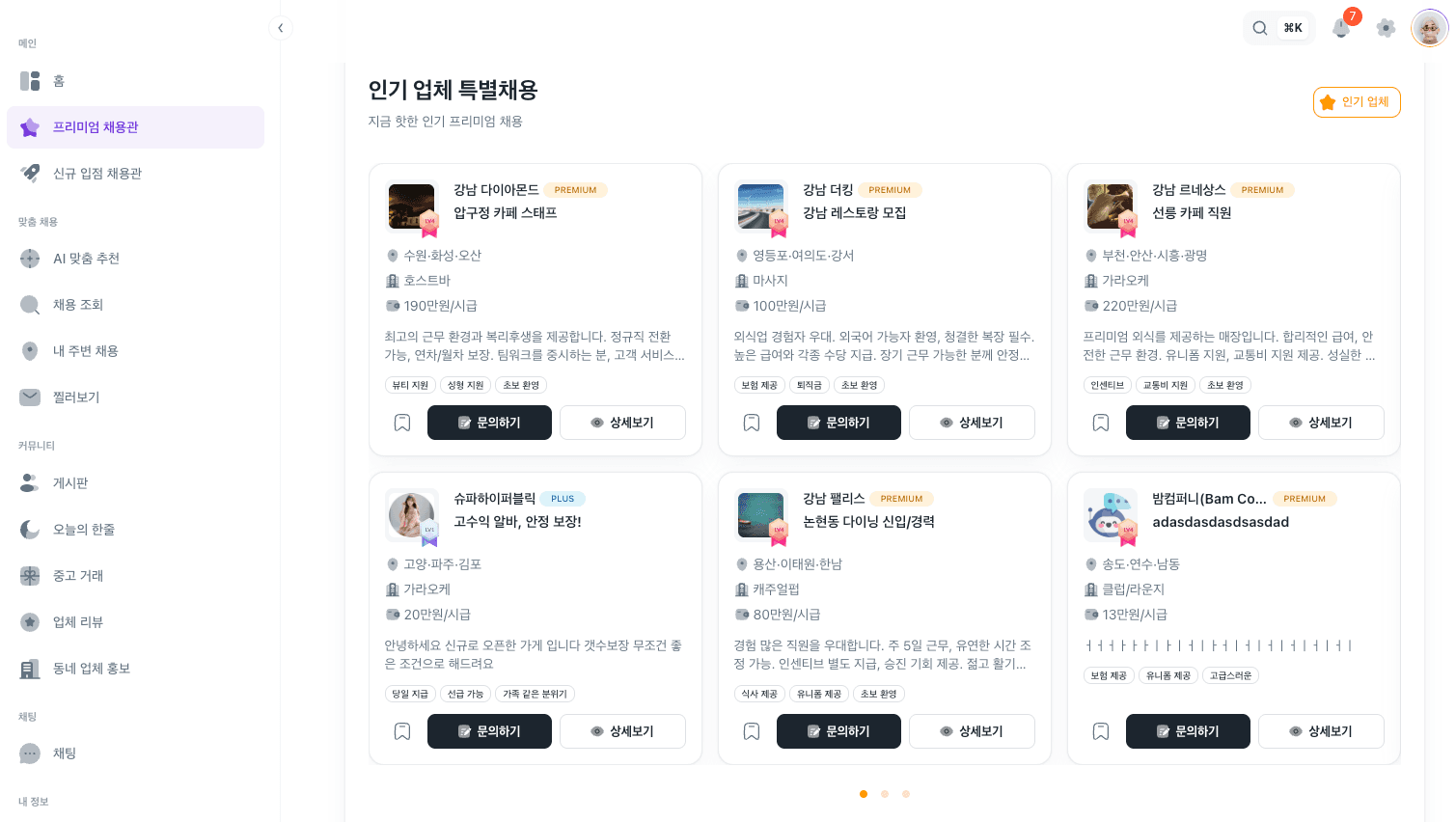Open settings via the gear icon
Viewport: 1456px width, 822px height.
click(1386, 28)
